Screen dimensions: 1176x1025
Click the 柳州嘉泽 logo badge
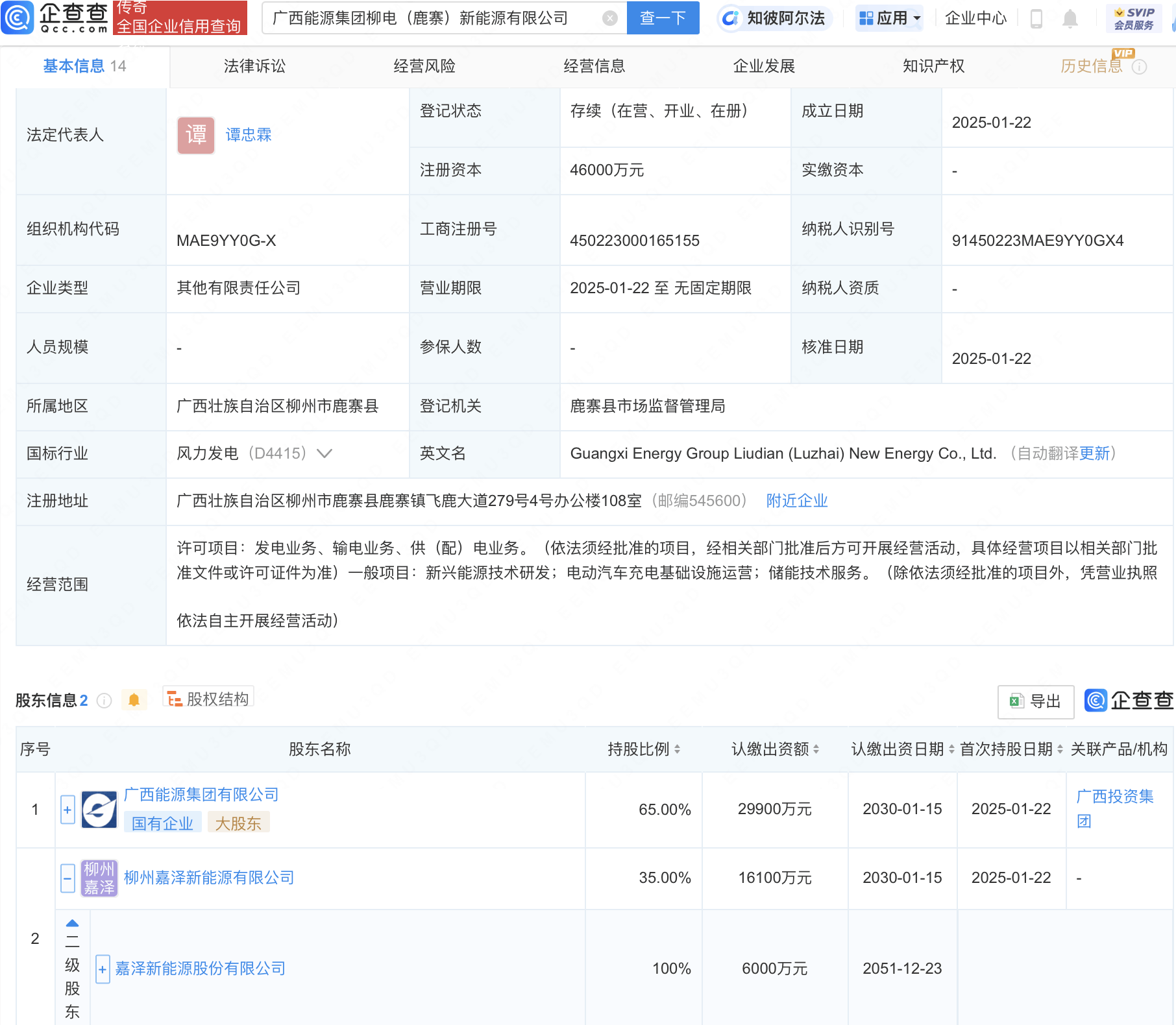tap(99, 878)
